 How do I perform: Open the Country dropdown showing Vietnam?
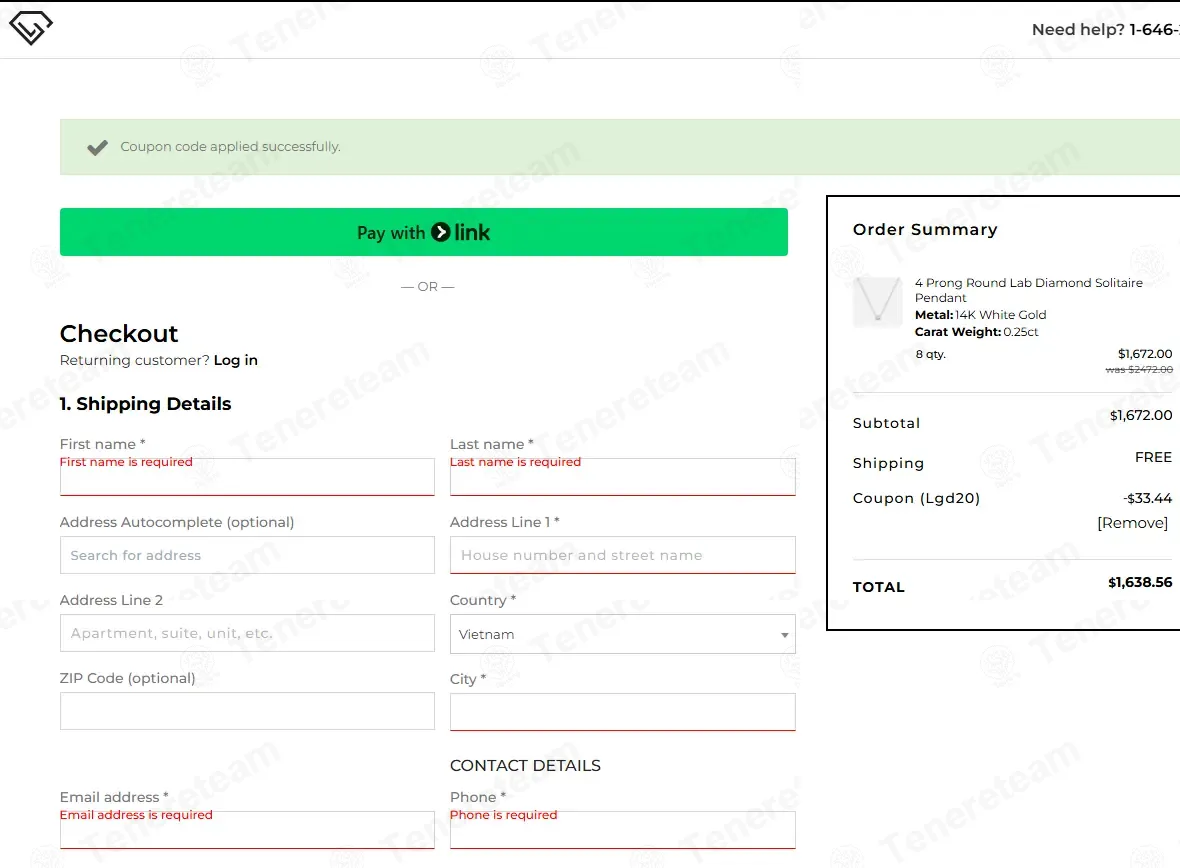click(x=622, y=634)
